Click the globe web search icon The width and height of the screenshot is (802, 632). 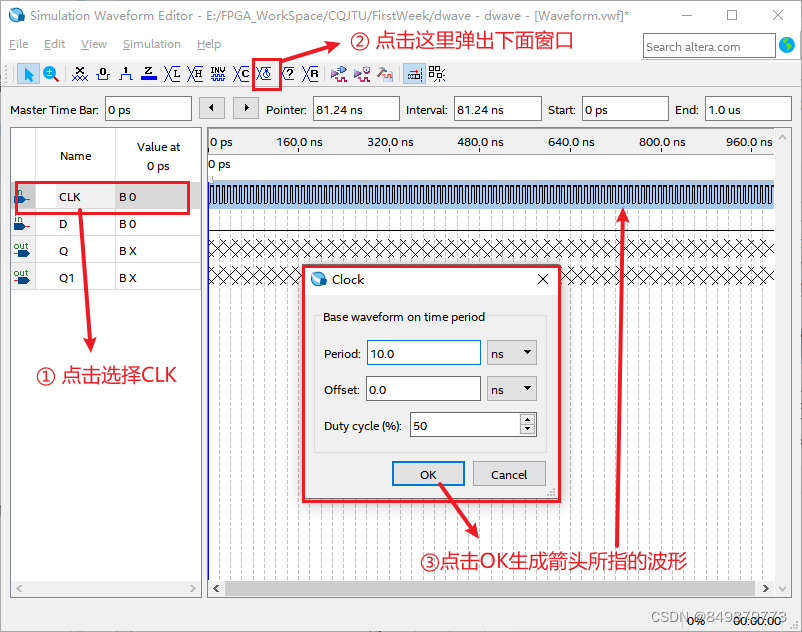click(787, 46)
